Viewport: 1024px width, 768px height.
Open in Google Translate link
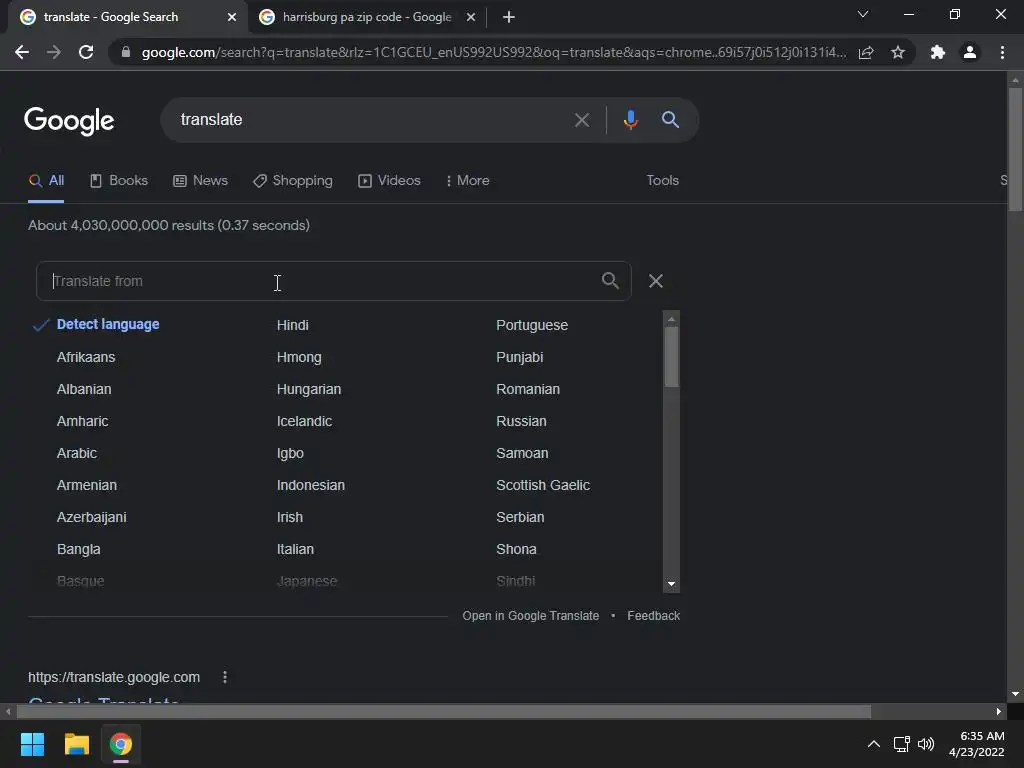point(530,616)
